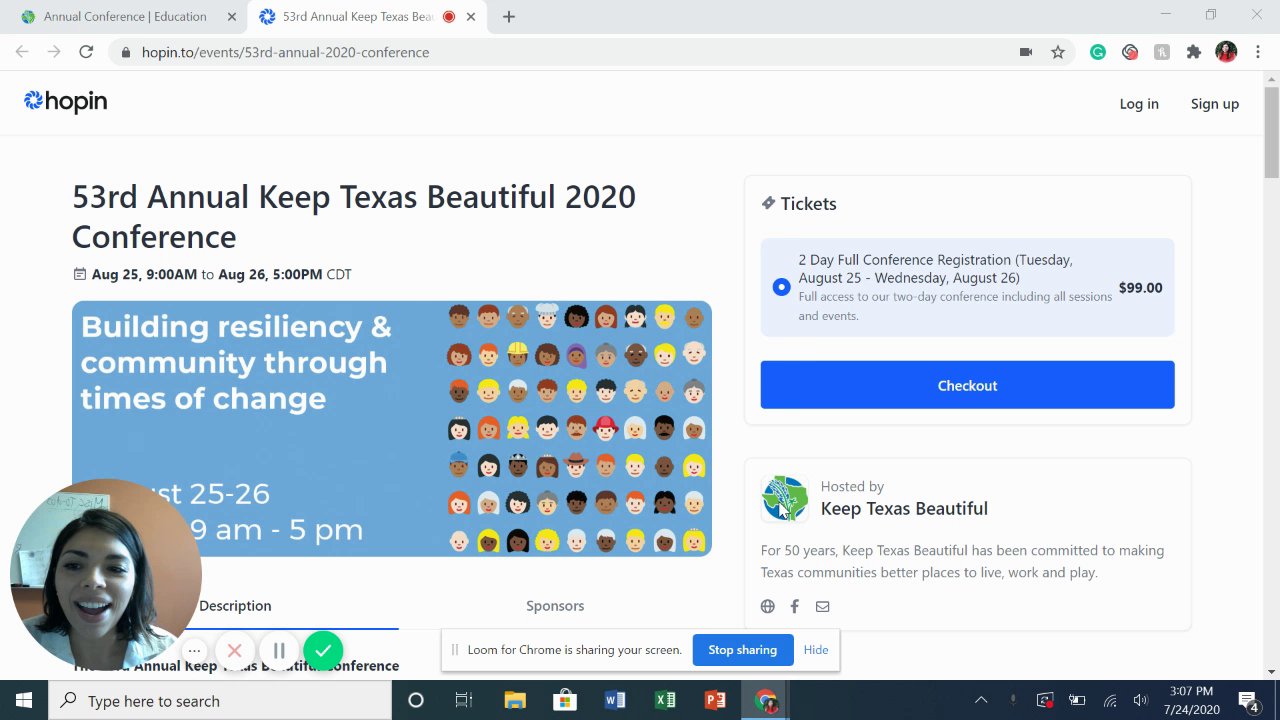The height and width of the screenshot is (720, 1280).
Task: Open the Grammarly extension
Action: [1098, 52]
